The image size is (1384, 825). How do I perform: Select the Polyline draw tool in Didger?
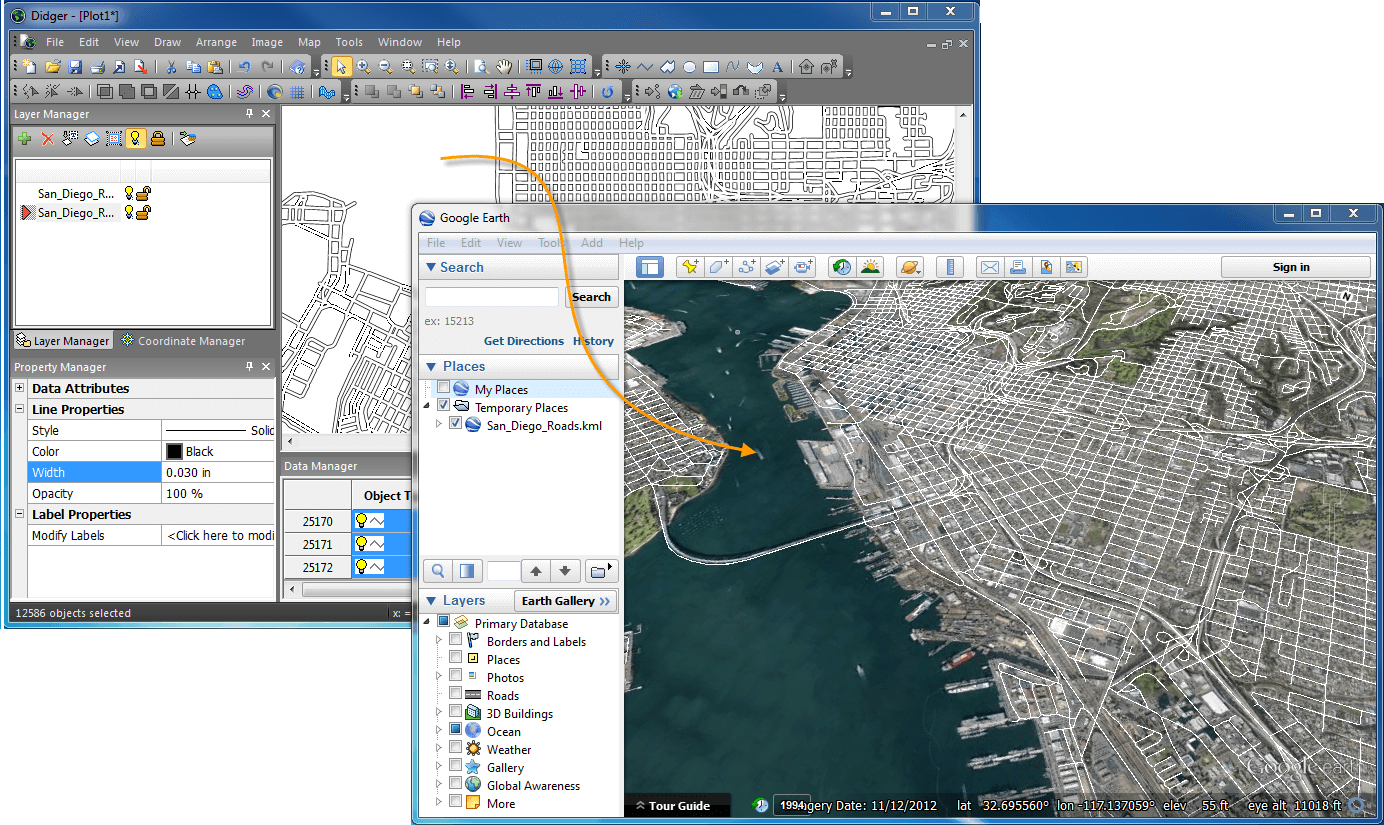tap(645, 67)
